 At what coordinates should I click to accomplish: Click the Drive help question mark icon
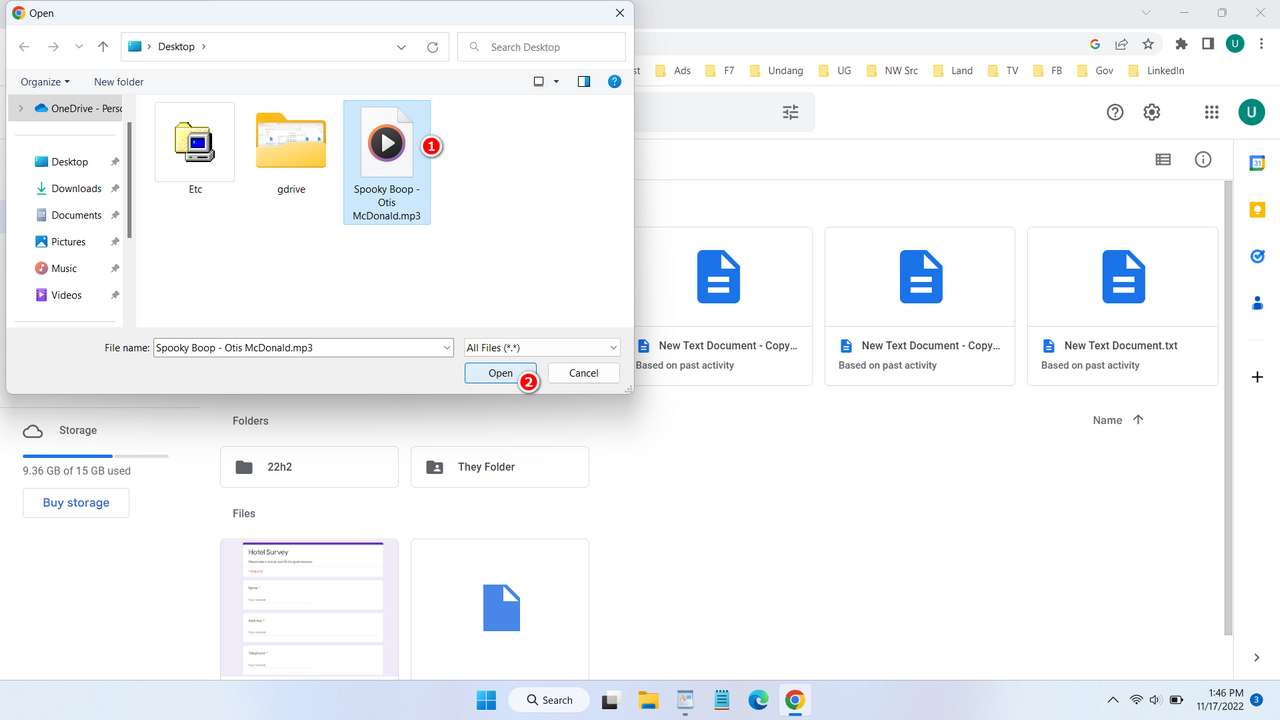(x=1114, y=112)
